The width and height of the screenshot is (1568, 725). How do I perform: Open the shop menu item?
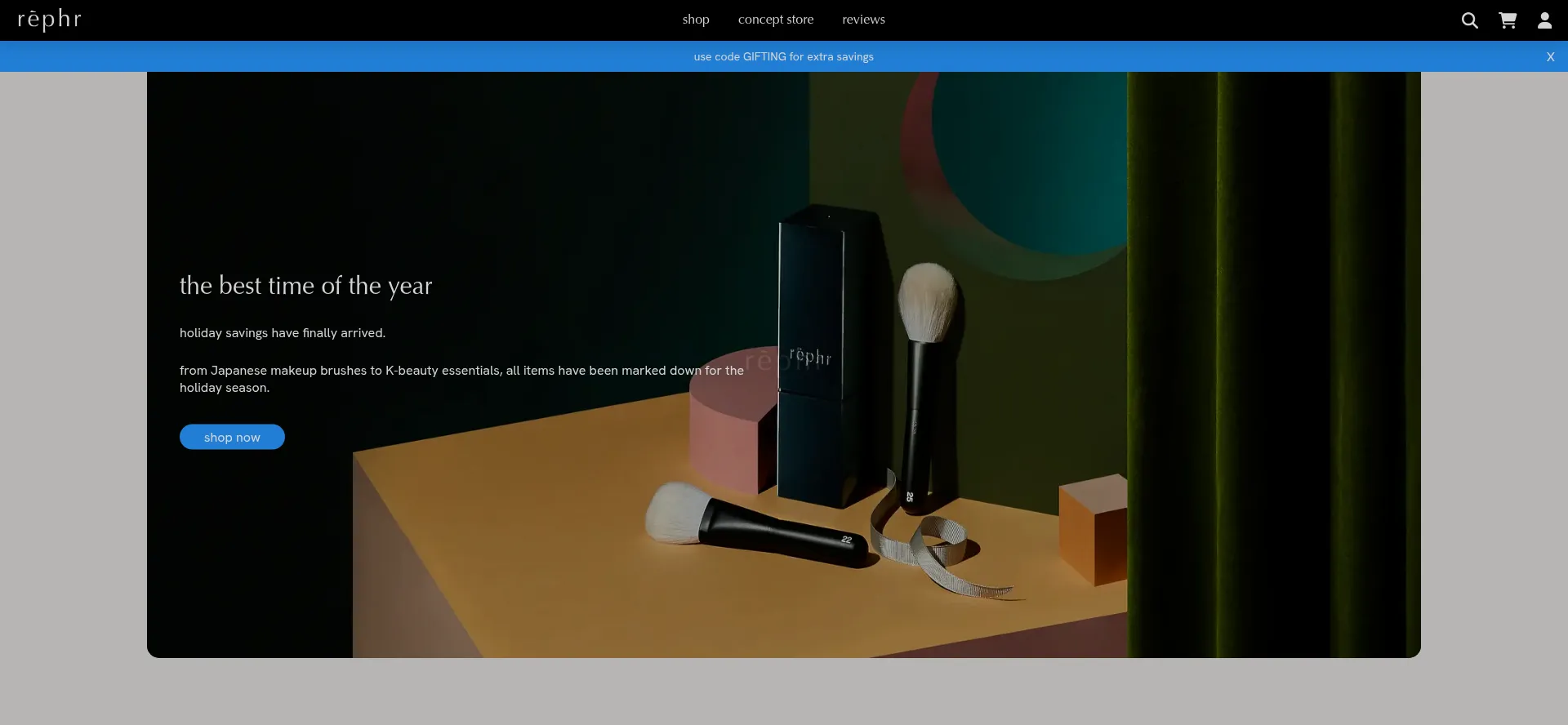click(696, 20)
